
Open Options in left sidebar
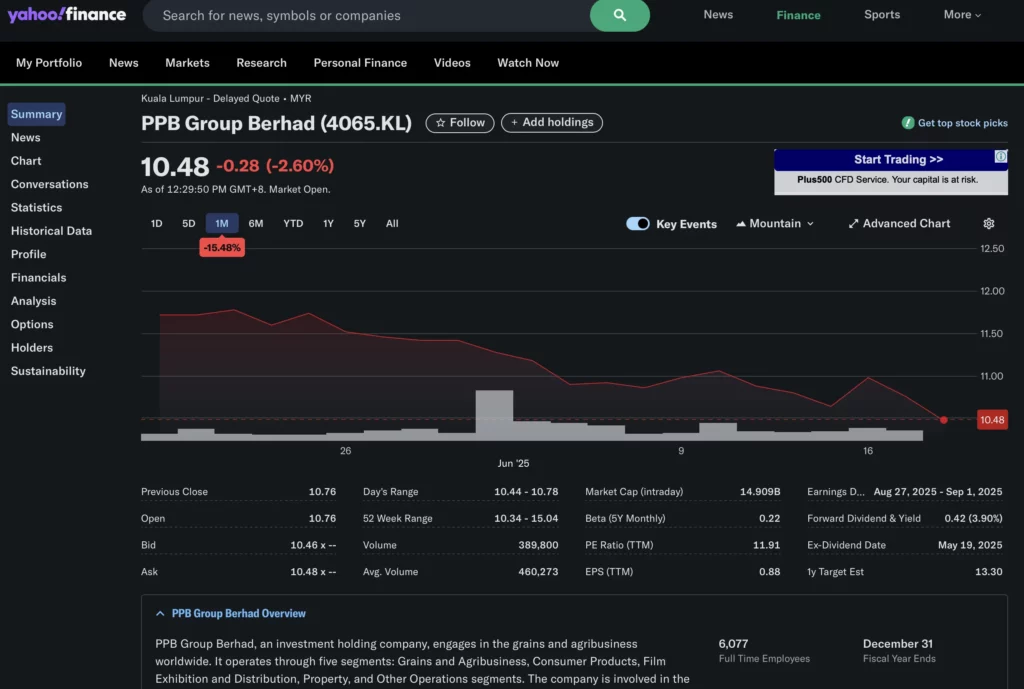click(x=32, y=324)
